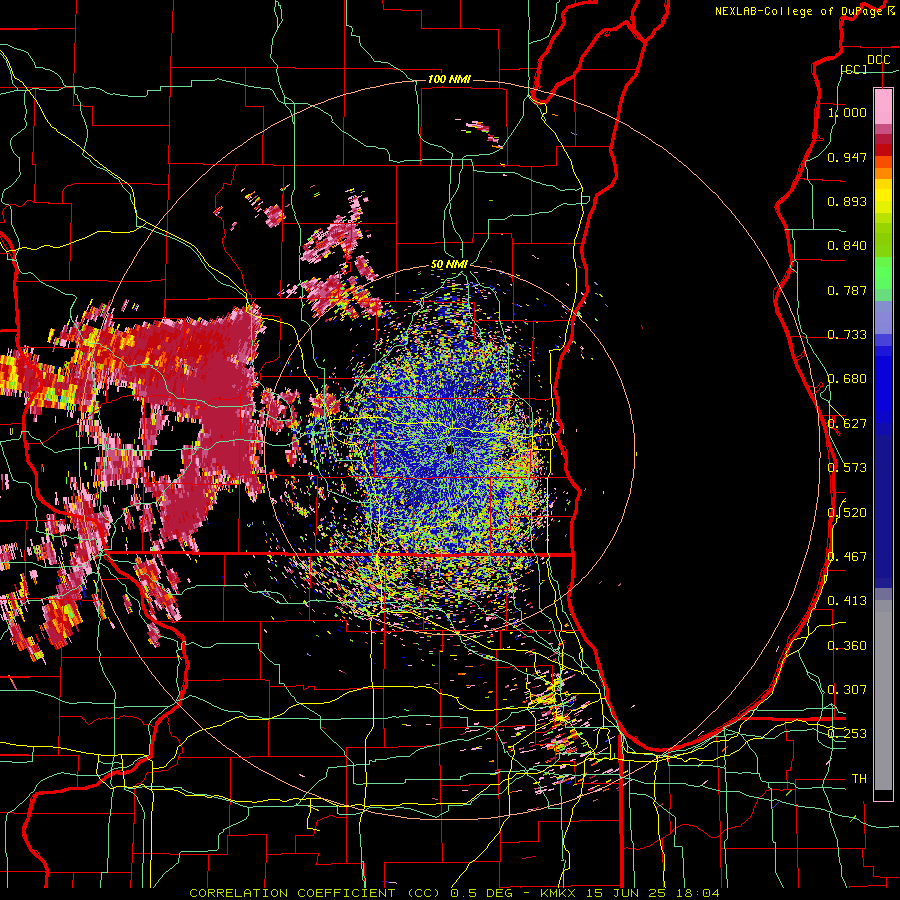Pick the pink swatch in color bar
Viewport: 900px width, 900px height.
coord(883,106)
